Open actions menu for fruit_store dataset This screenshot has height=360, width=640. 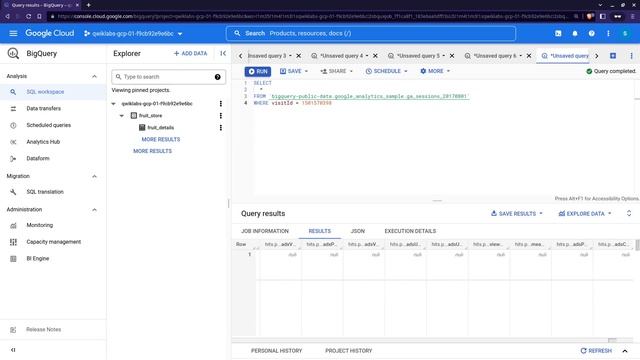[x=221, y=116]
